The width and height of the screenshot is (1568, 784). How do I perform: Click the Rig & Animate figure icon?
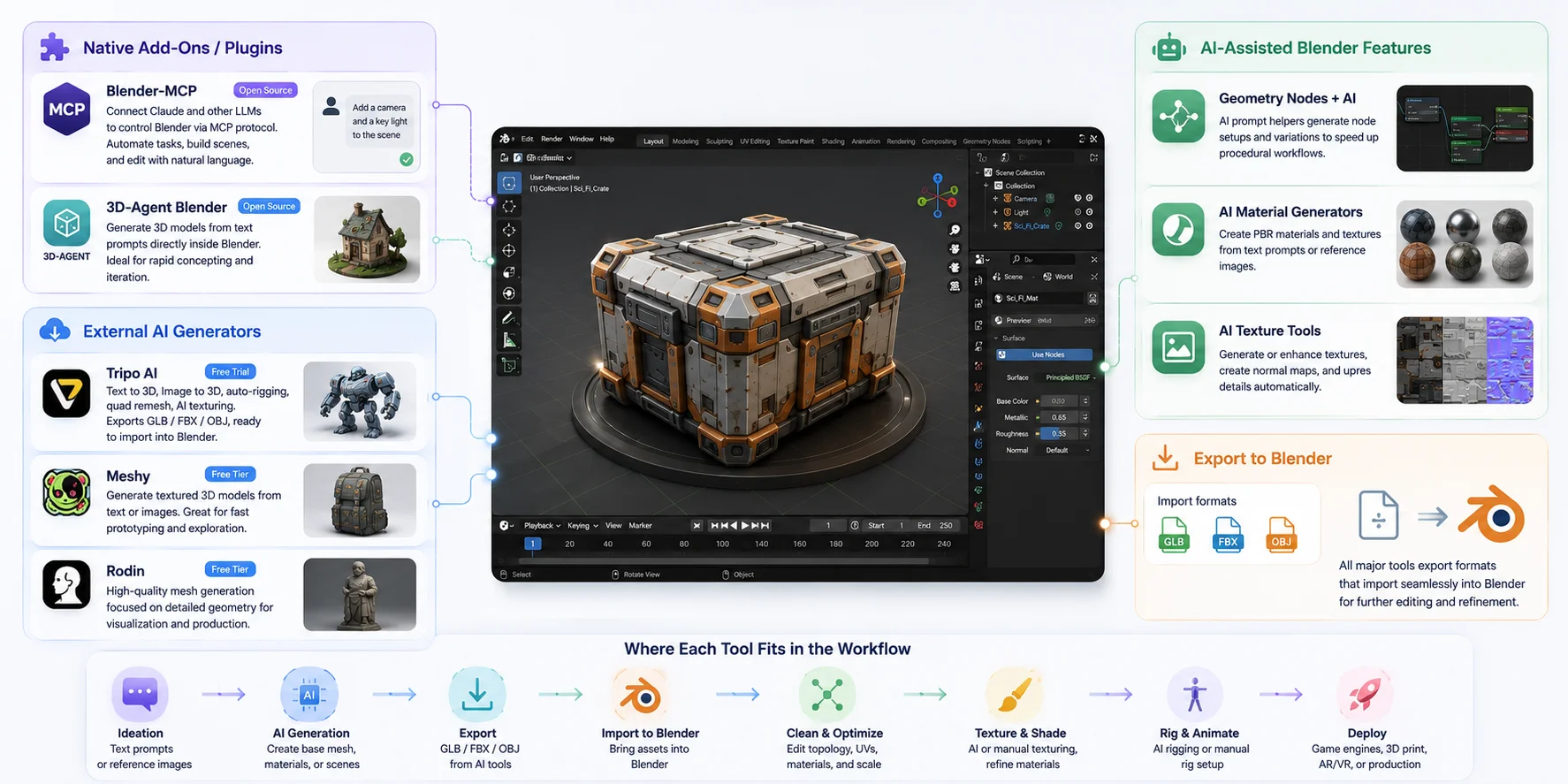tap(1195, 694)
